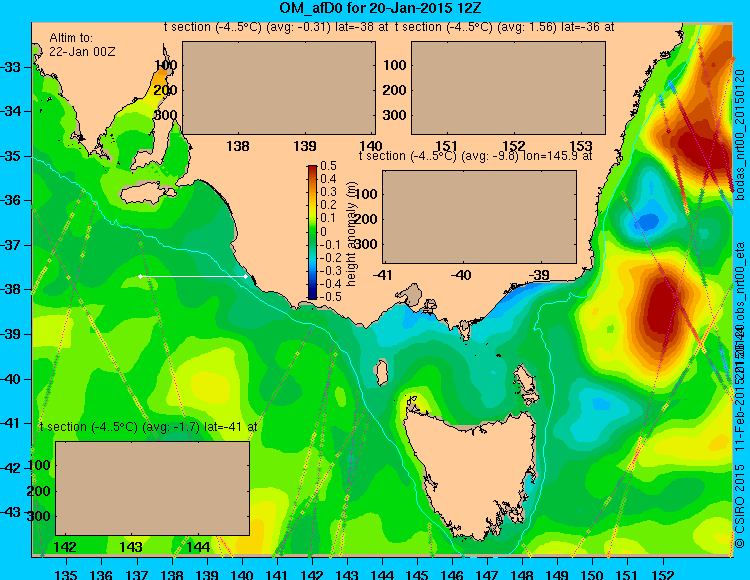Select the -33 latitude label on left axis

click(11, 67)
